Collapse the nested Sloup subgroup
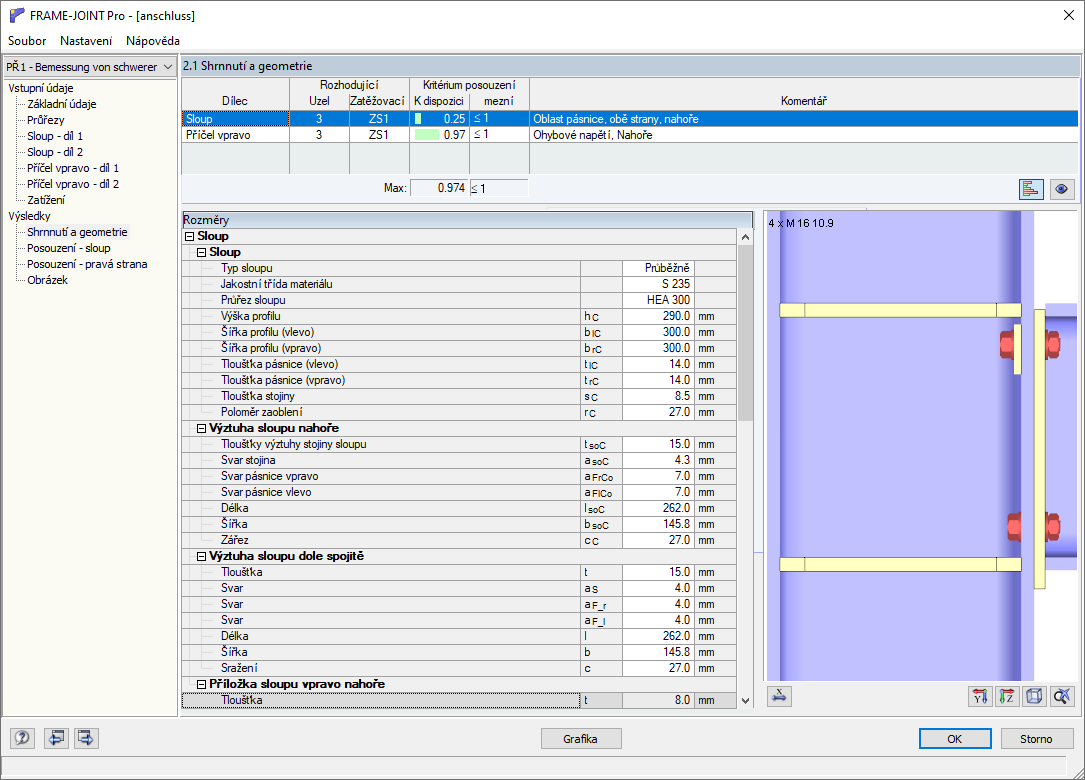This screenshot has height=780, width=1085. tap(201, 253)
